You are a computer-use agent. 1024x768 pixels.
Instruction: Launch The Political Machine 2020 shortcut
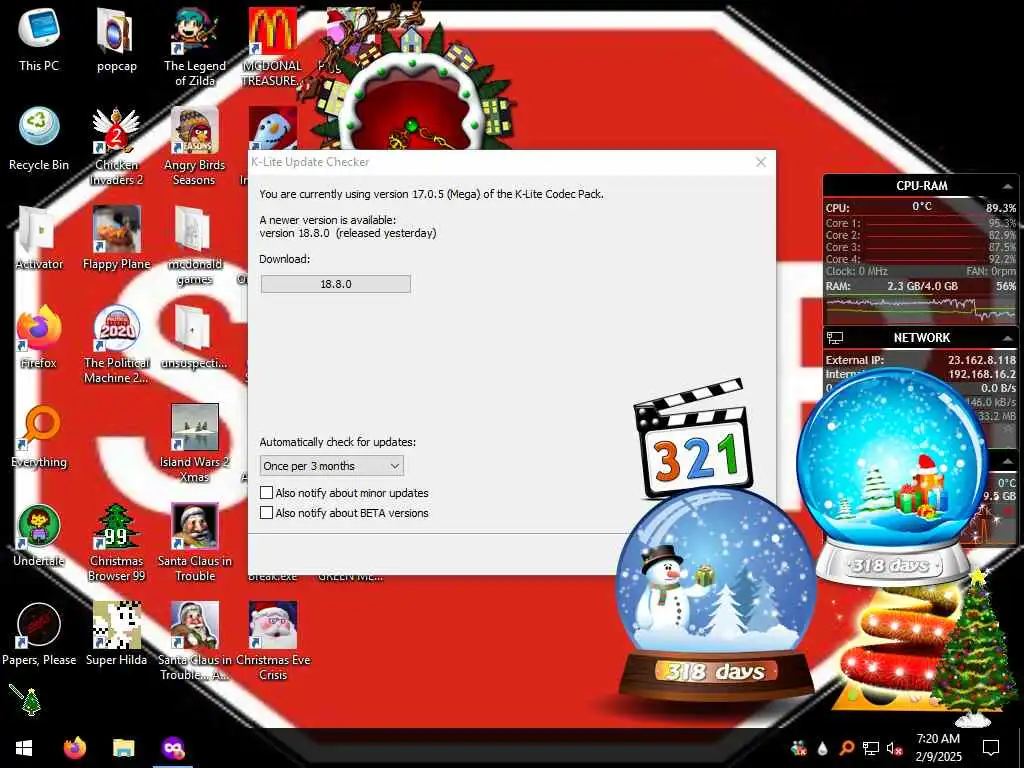click(x=116, y=345)
